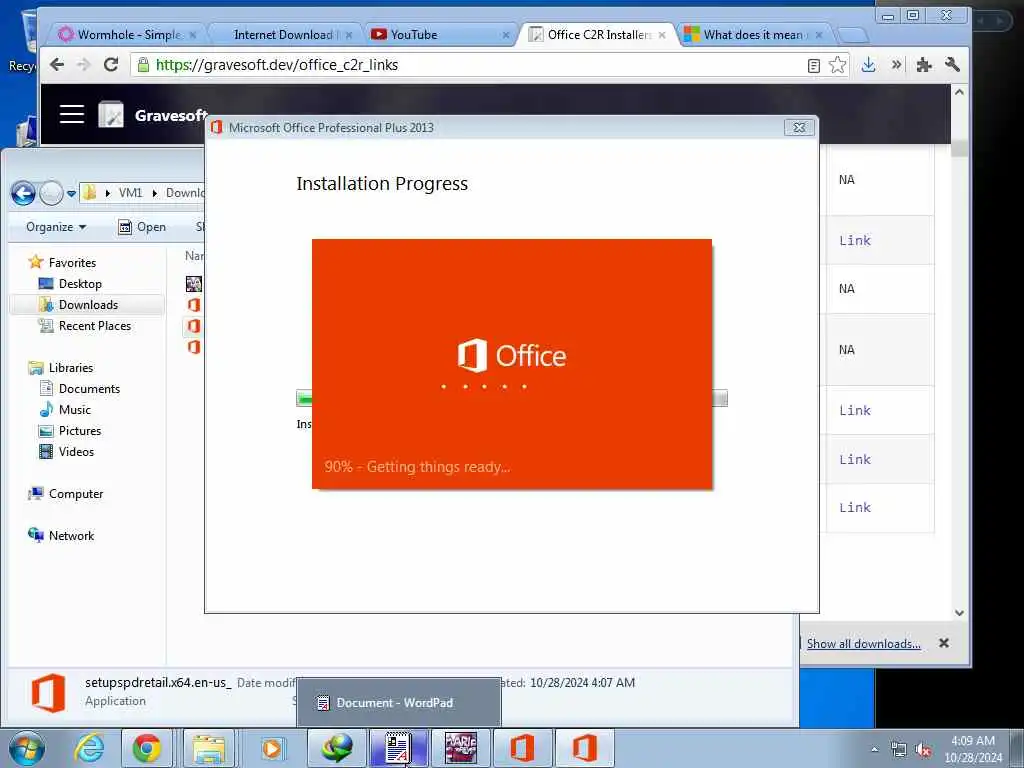Open a new Chrome tab
The image size is (1024, 768).
852,35
